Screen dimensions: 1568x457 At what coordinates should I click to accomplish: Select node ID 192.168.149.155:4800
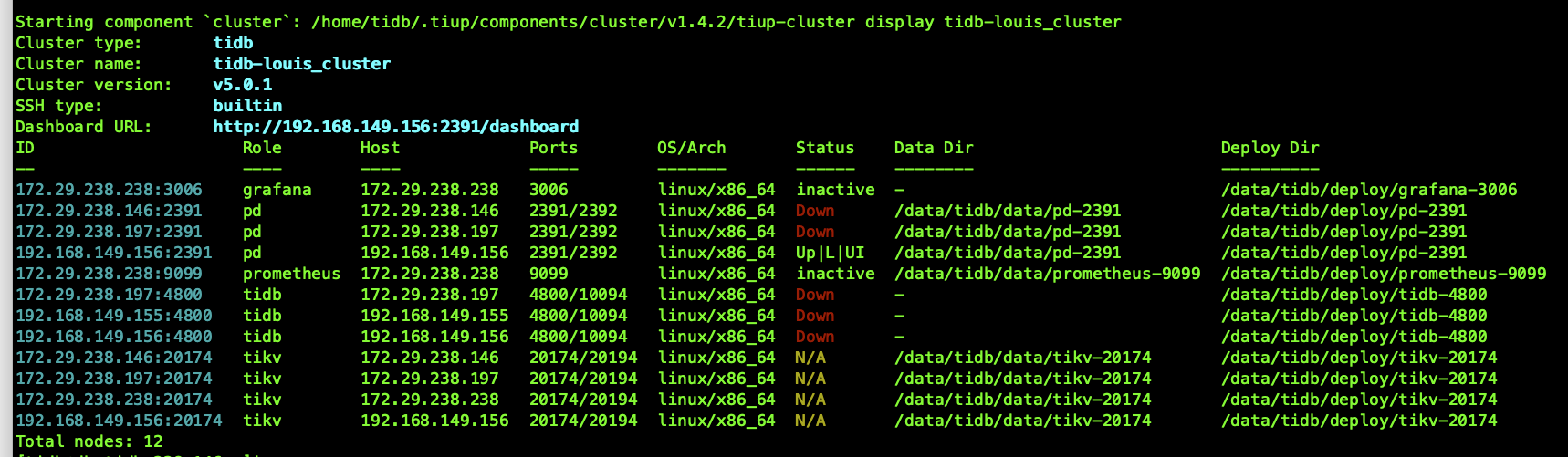pos(113,316)
